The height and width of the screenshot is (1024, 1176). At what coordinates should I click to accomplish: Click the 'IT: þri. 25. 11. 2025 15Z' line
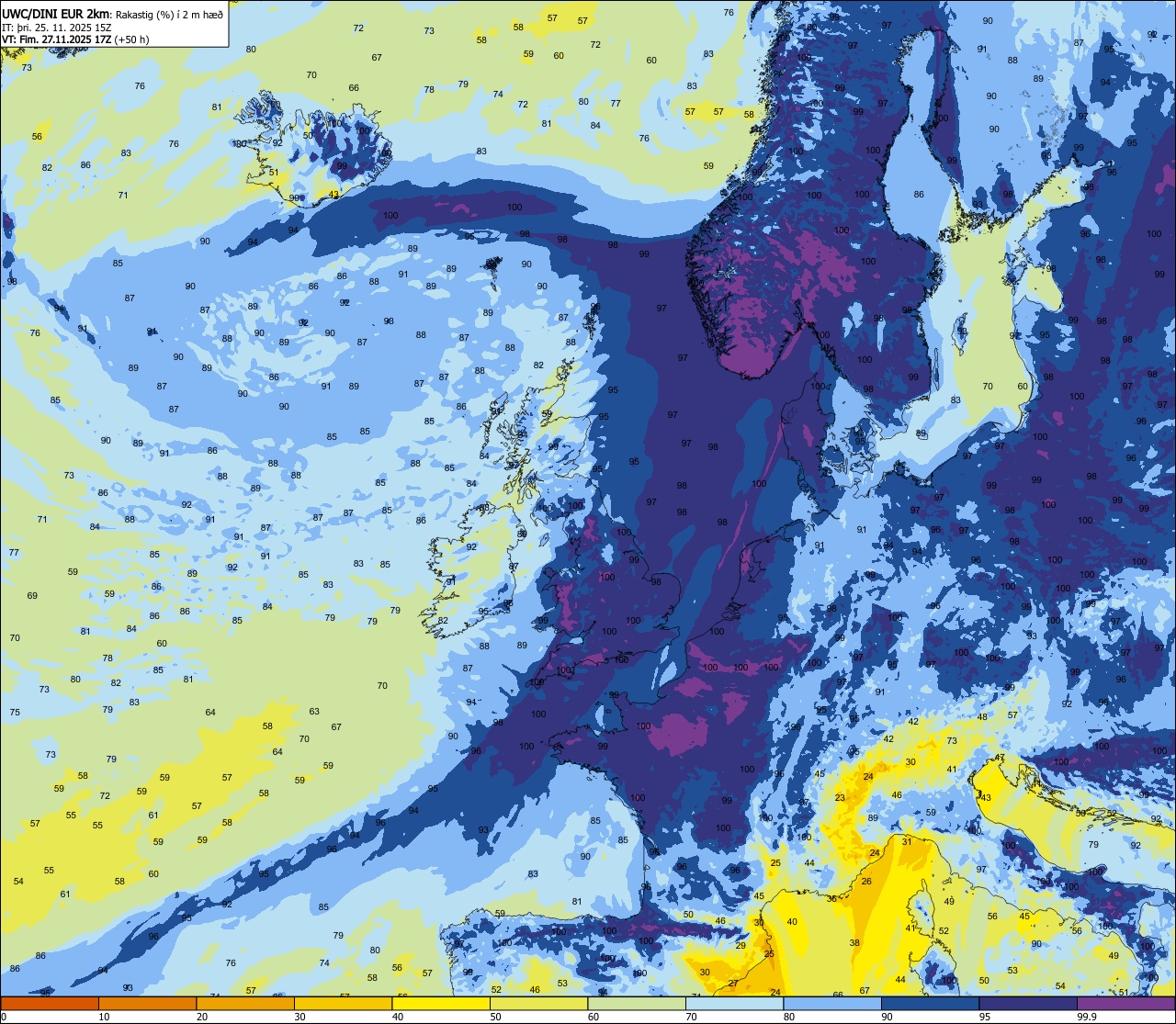57,27
